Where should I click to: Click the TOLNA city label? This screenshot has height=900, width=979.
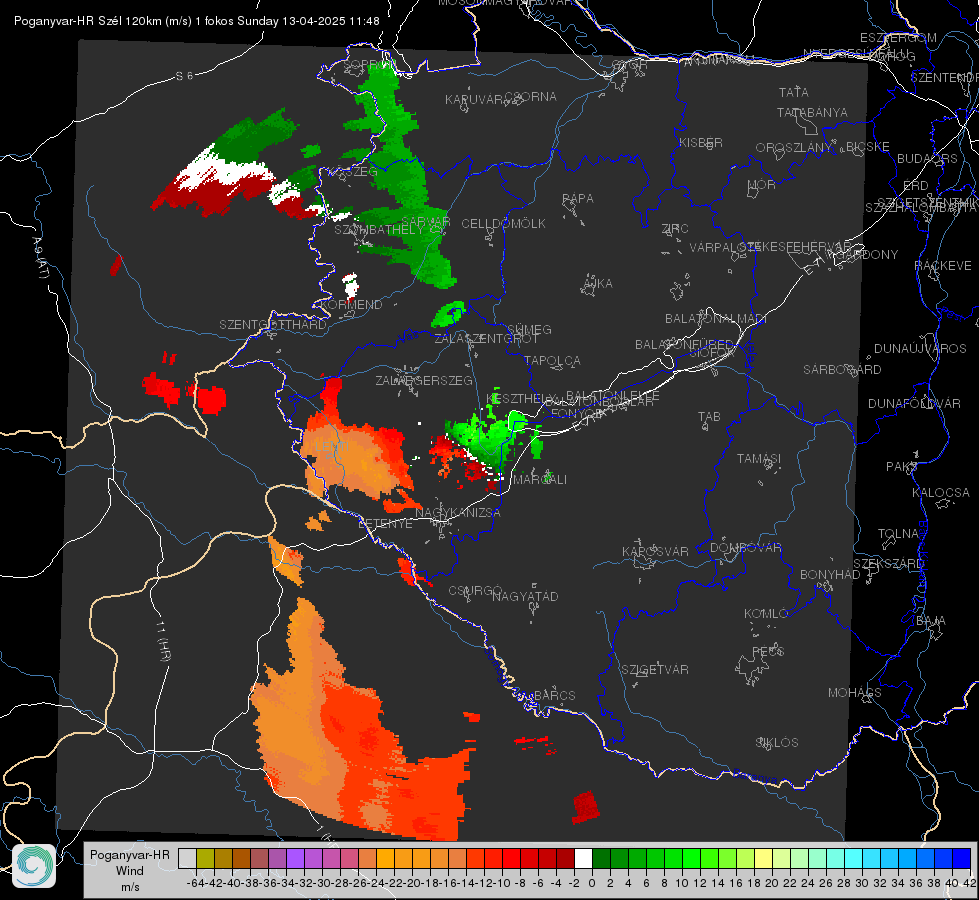pyautogui.click(x=898, y=533)
